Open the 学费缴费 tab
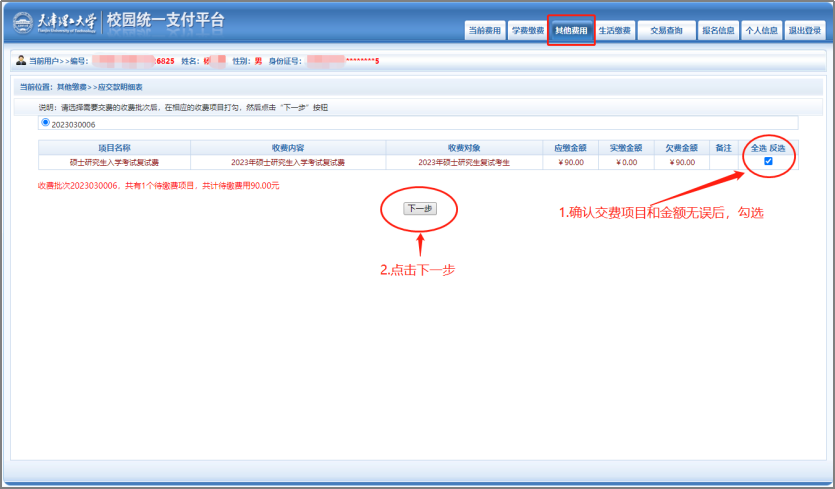Viewport: 835px width, 489px height. pyautogui.click(x=527, y=30)
